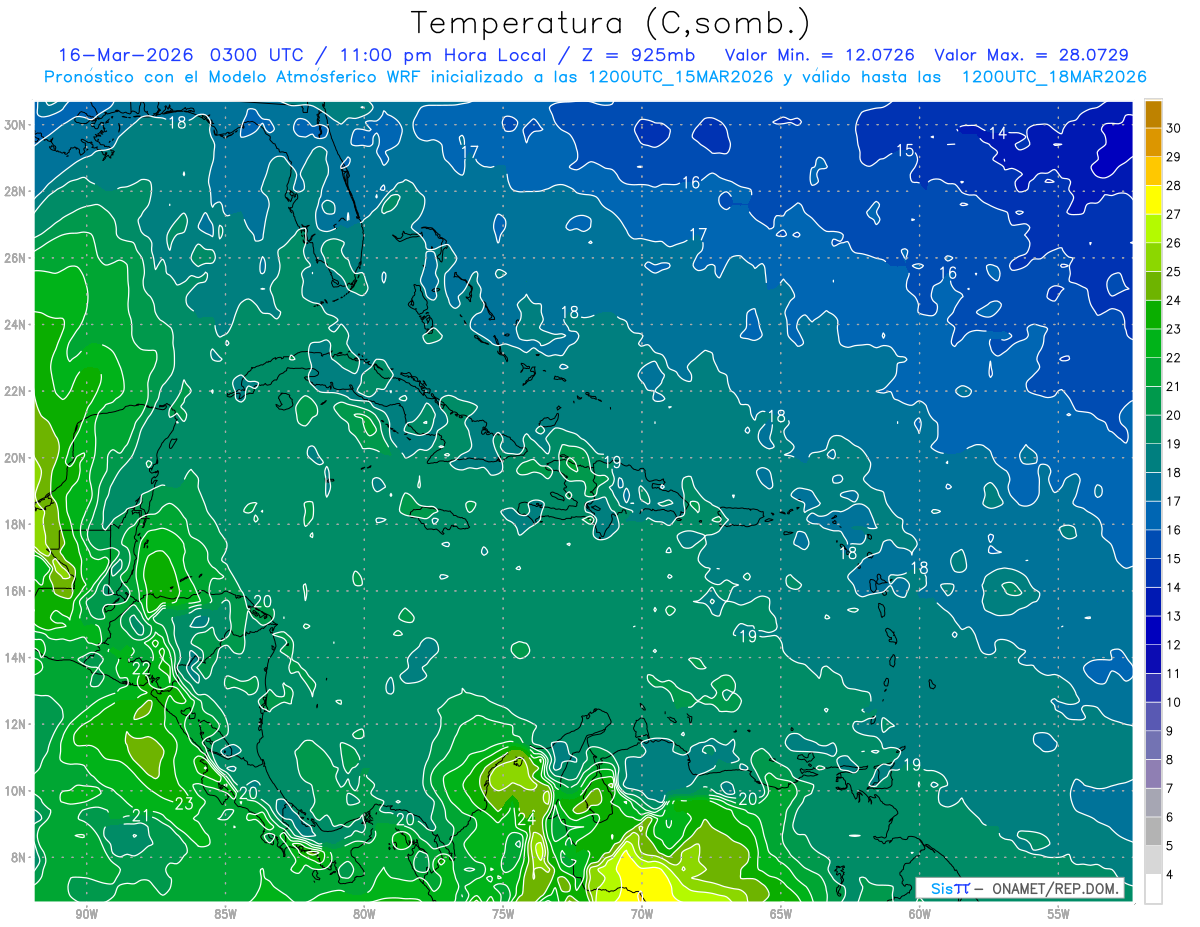Image resolution: width=1200 pixels, height=927 pixels.
Task: Click the "18N" latitude axis label
Action: pyautogui.click(x=16, y=524)
